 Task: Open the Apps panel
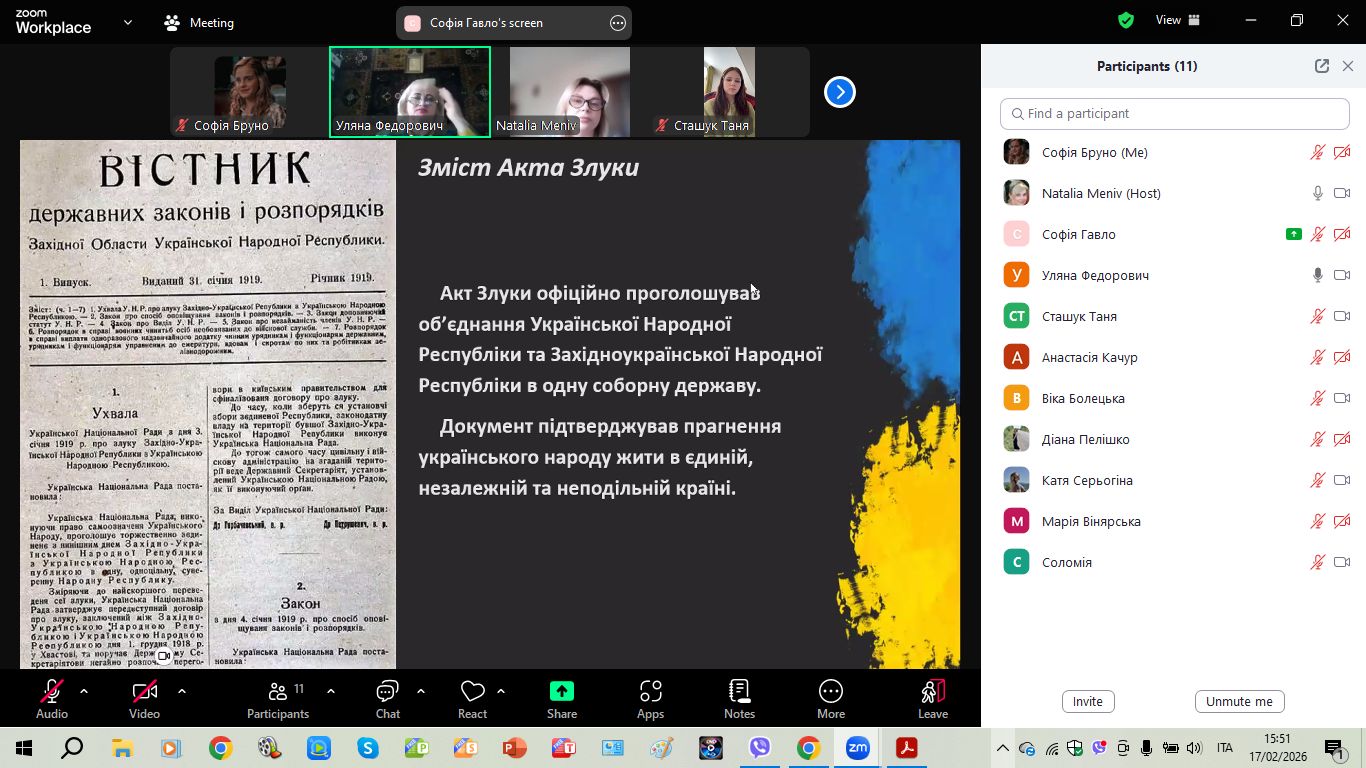pos(650,699)
